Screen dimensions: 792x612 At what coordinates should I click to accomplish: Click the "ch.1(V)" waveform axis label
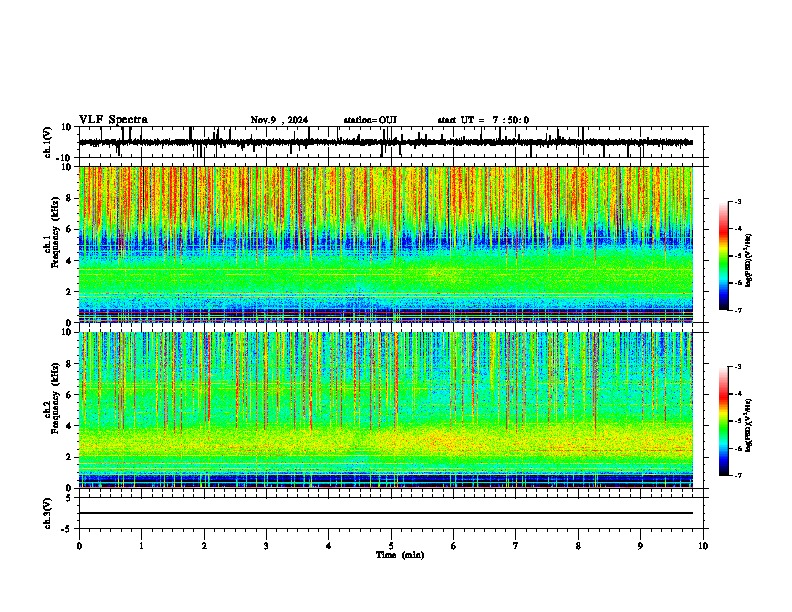tap(48, 142)
